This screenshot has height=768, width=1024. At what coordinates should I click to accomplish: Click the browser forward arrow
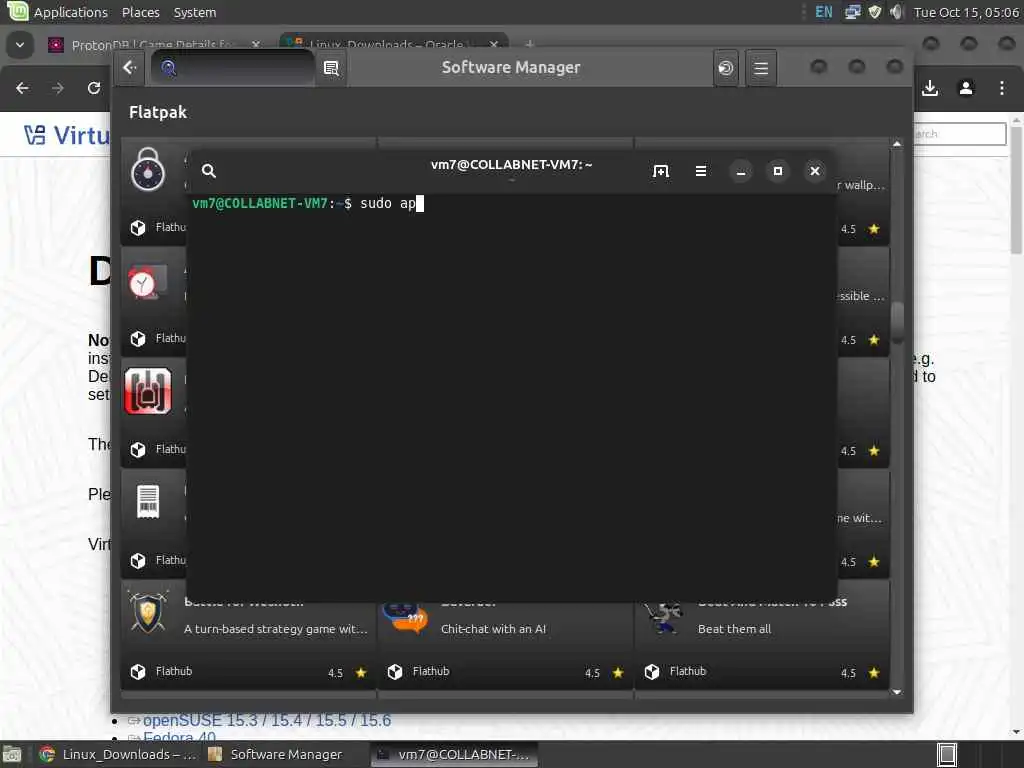click(58, 88)
